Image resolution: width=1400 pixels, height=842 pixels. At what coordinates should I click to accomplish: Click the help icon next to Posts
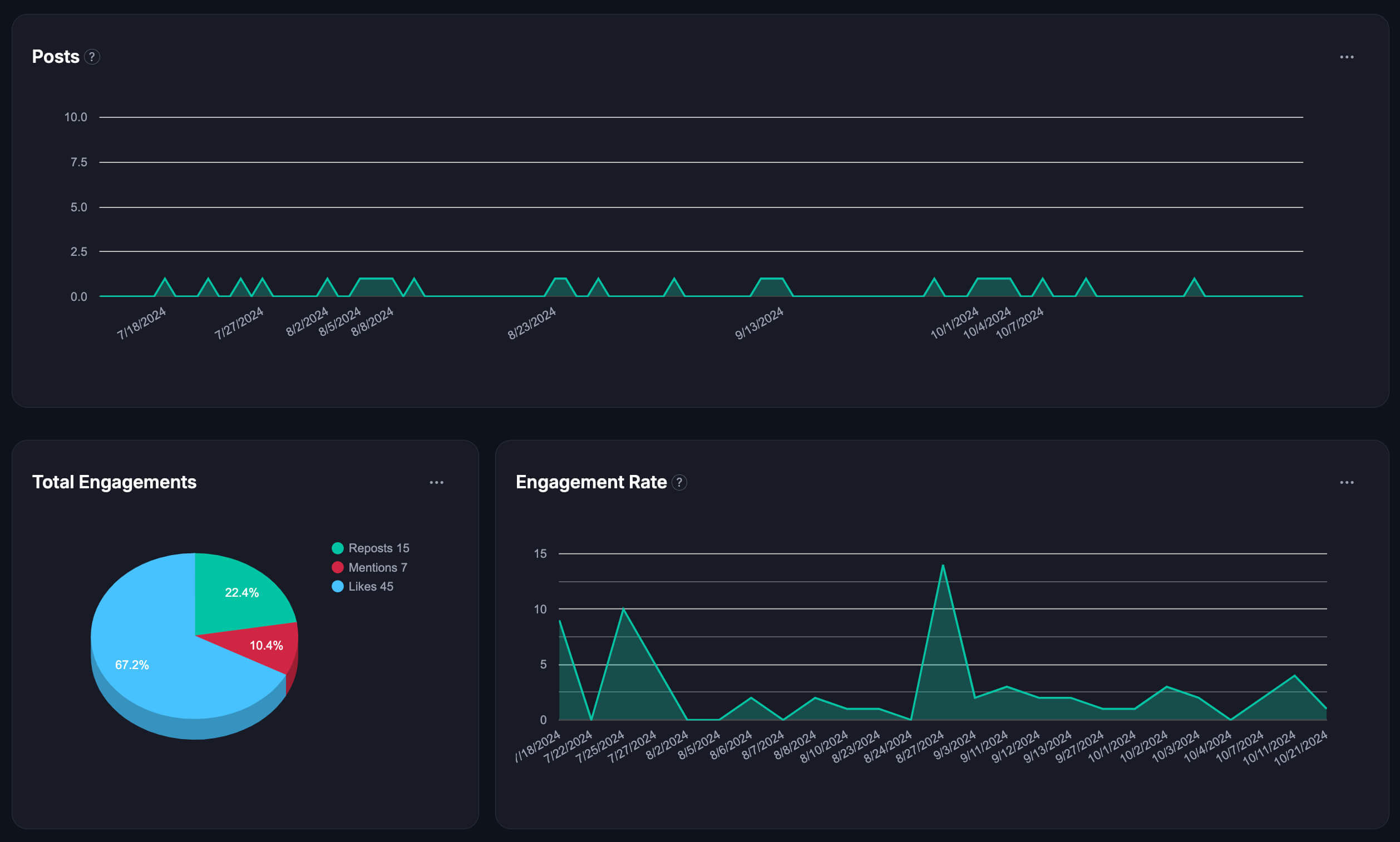[x=92, y=57]
